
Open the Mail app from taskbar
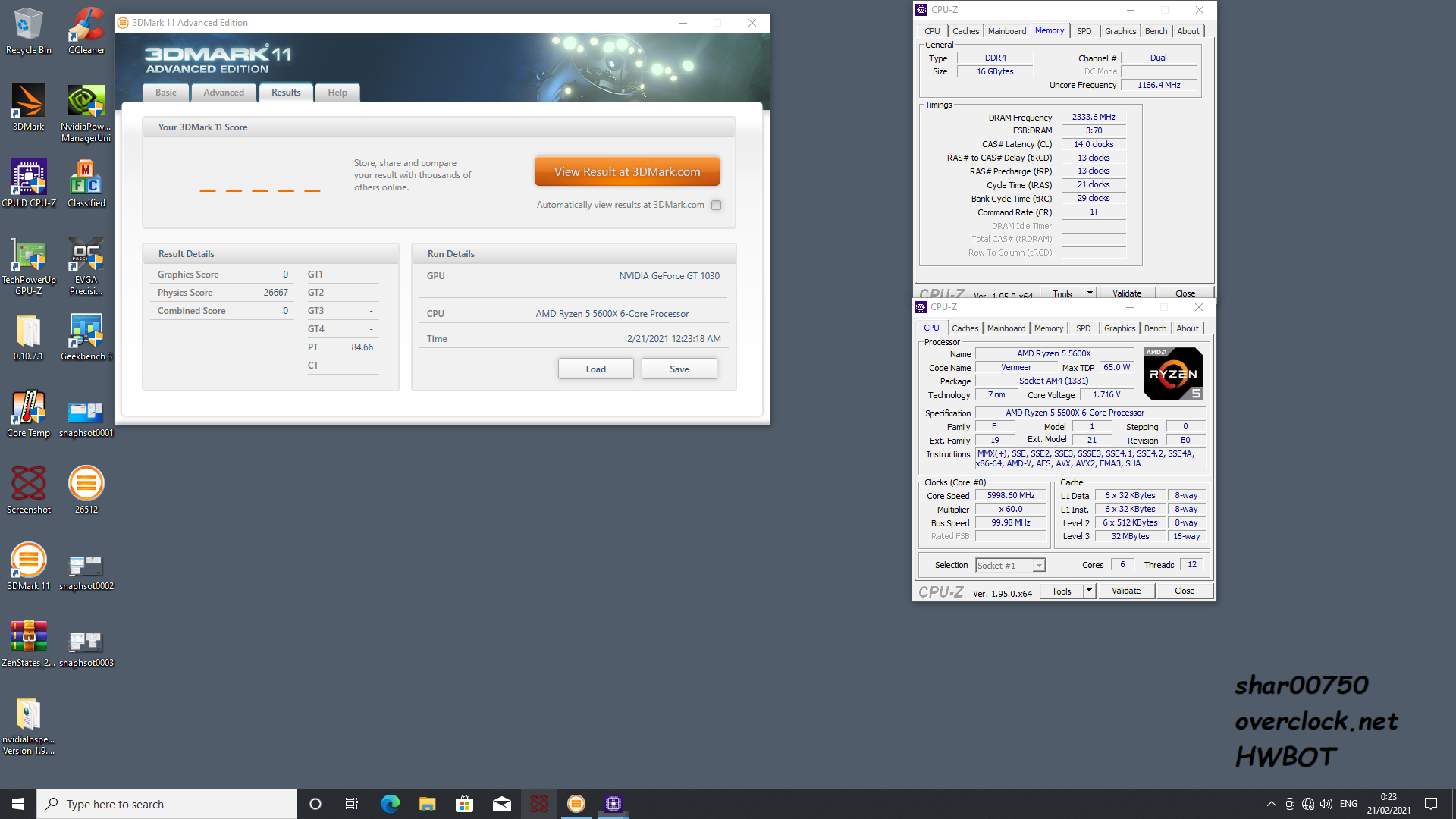(501, 804)
